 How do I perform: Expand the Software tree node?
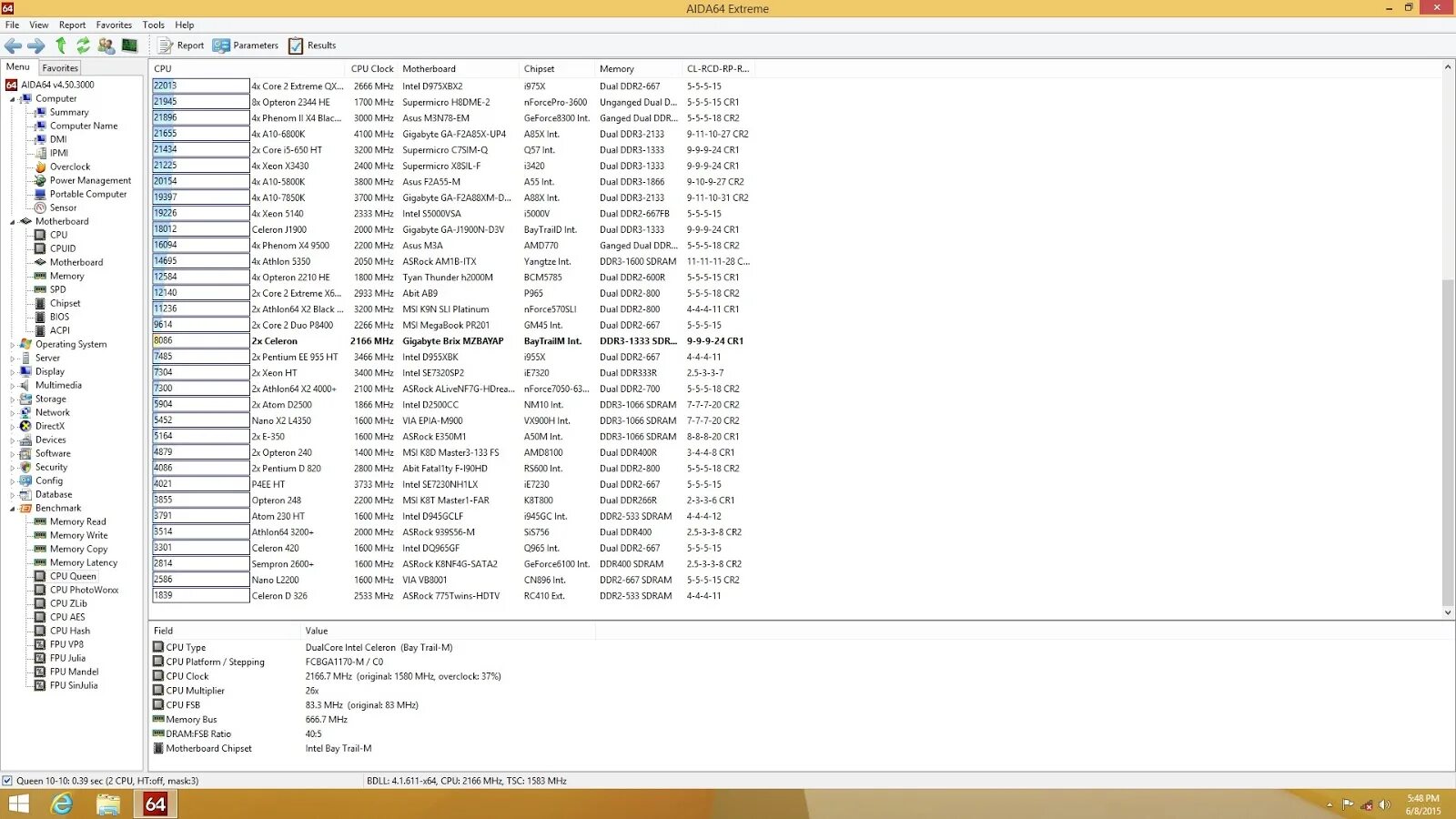click(x=13, y=454)
